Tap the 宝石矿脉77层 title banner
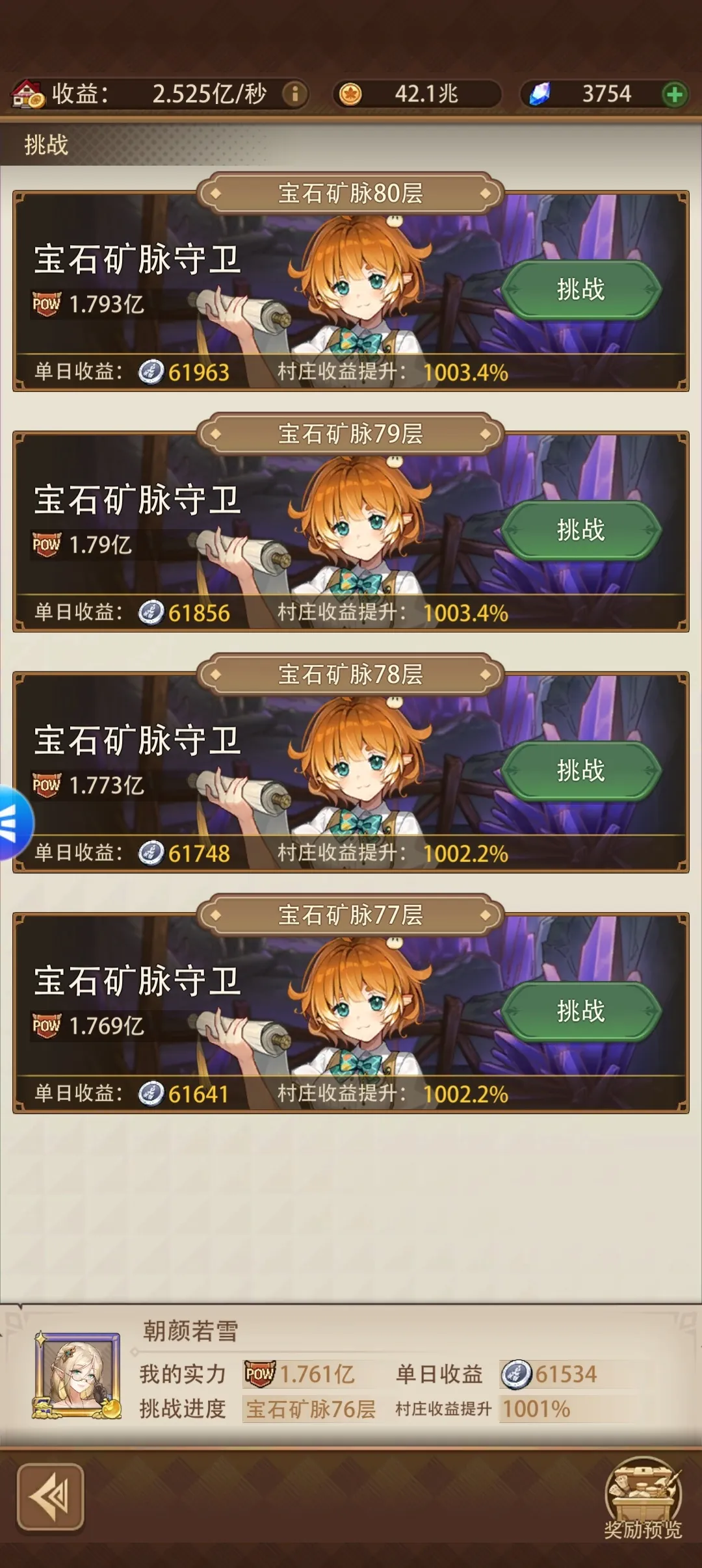The width and height of the screenshot is (702, 1568). 350,915
